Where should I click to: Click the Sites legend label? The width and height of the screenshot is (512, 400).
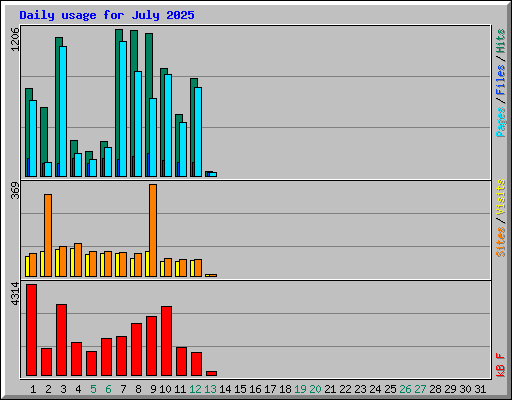[x=500, y=242]
